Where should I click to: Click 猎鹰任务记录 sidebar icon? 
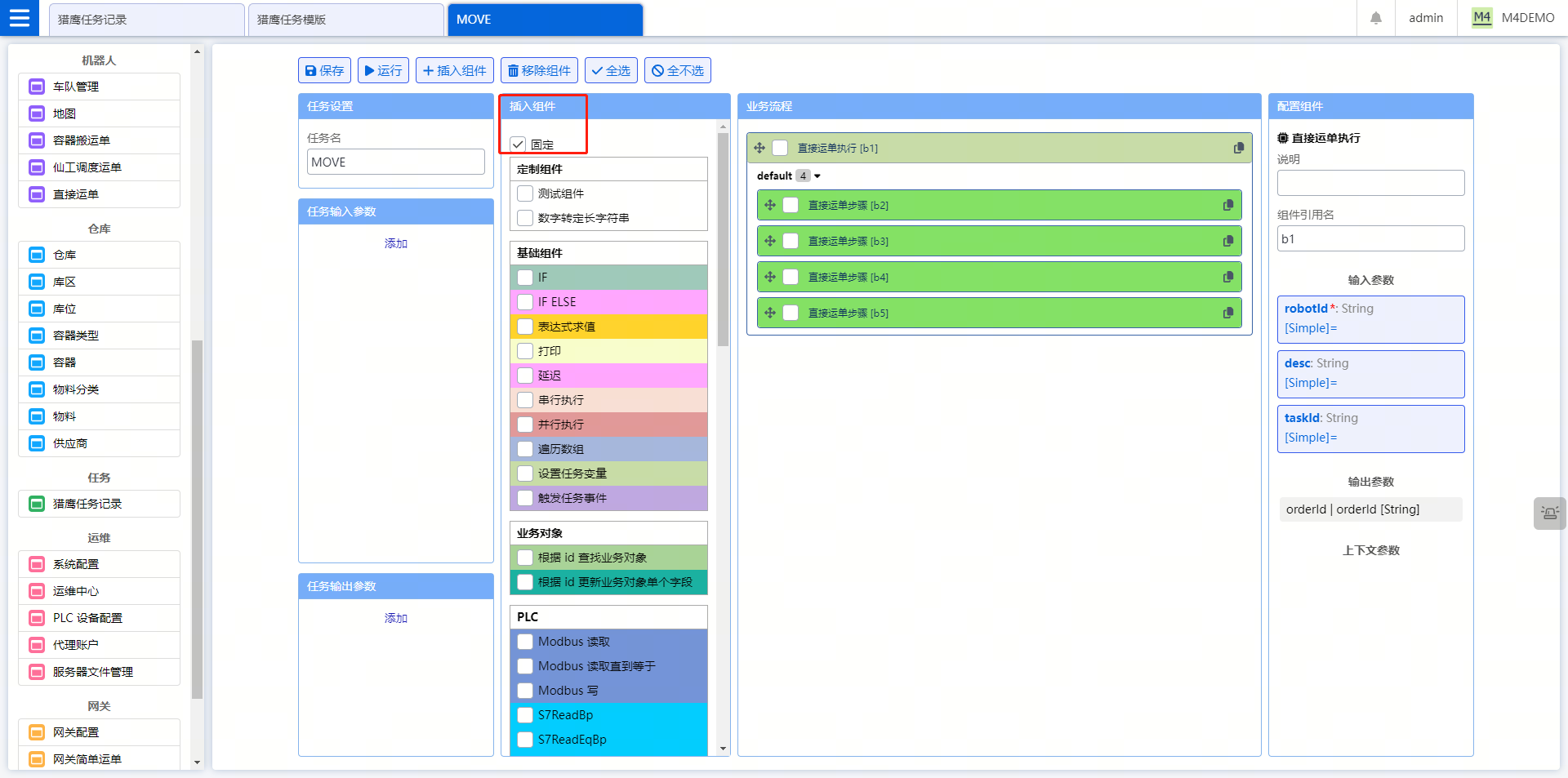coord(37,504)
